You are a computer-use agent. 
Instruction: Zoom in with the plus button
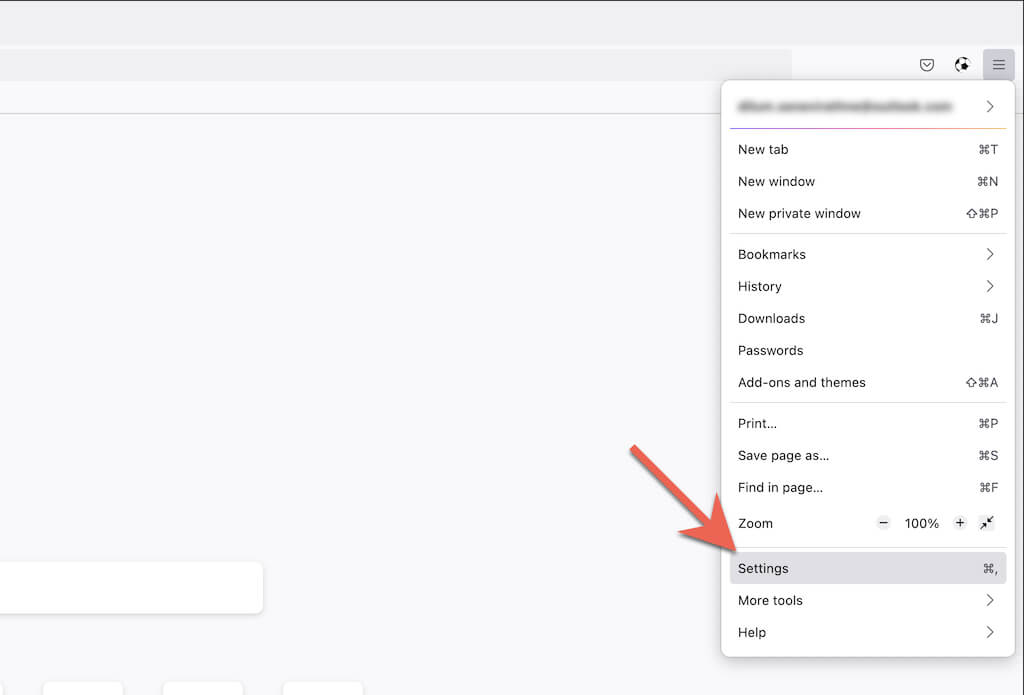click(x=960, y=523)
